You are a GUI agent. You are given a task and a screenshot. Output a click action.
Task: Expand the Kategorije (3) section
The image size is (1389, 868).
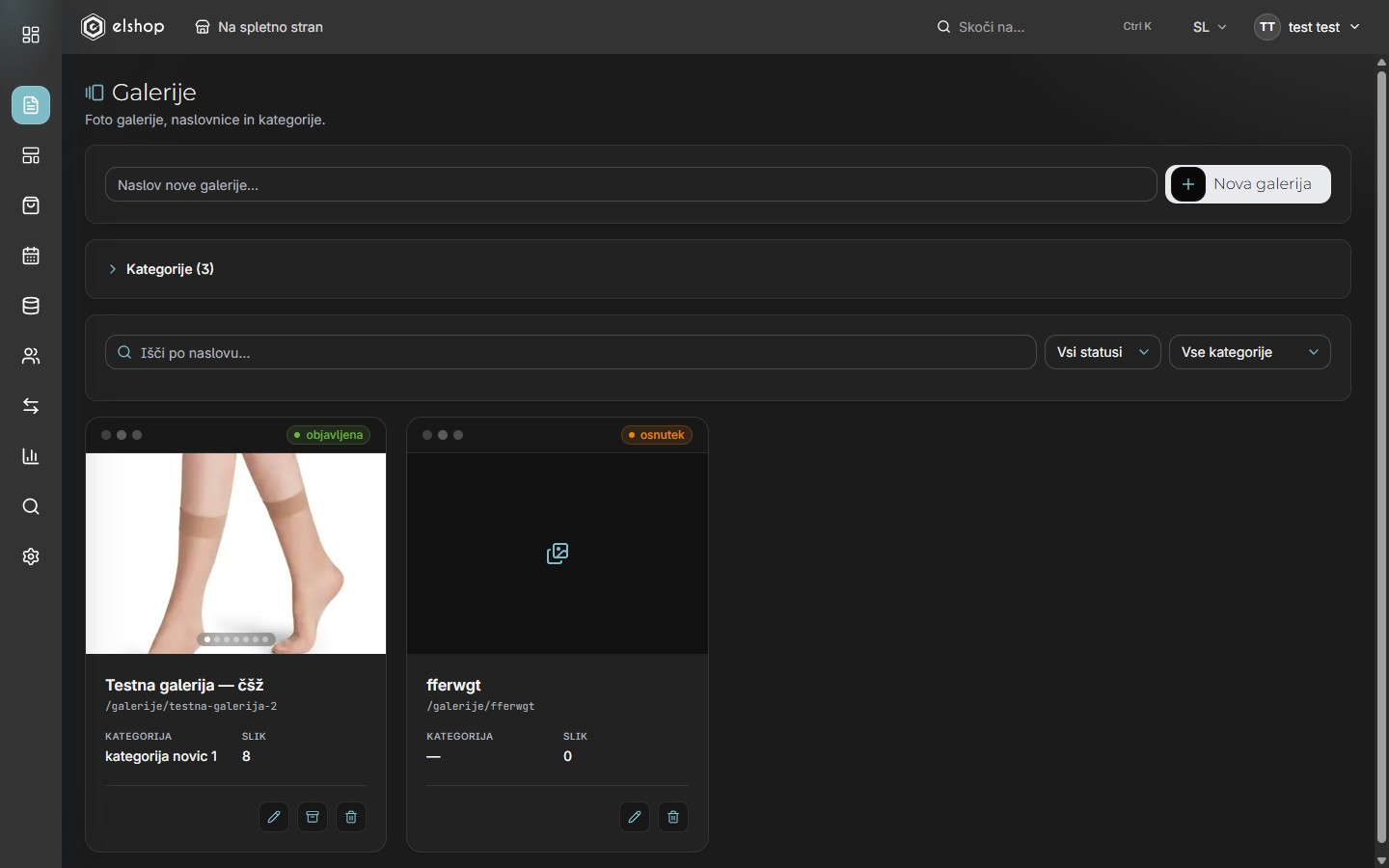click(x=161, y=269)
